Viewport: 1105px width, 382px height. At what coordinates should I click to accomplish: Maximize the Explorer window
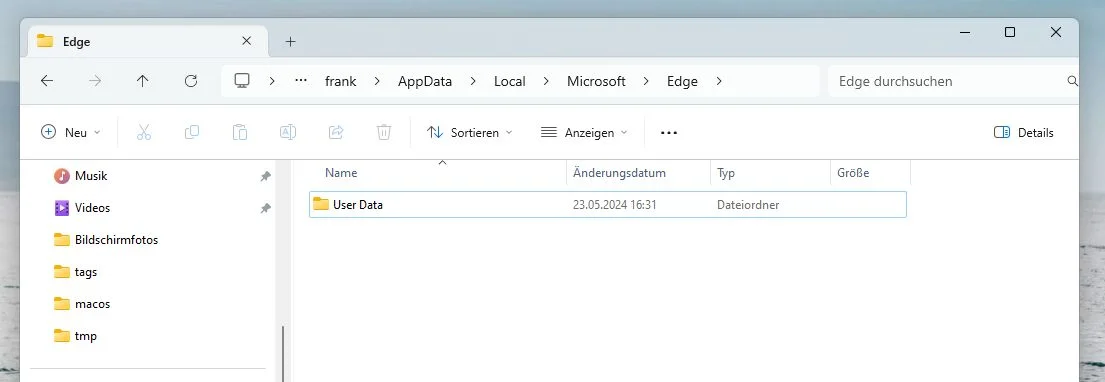(1010, 32)
